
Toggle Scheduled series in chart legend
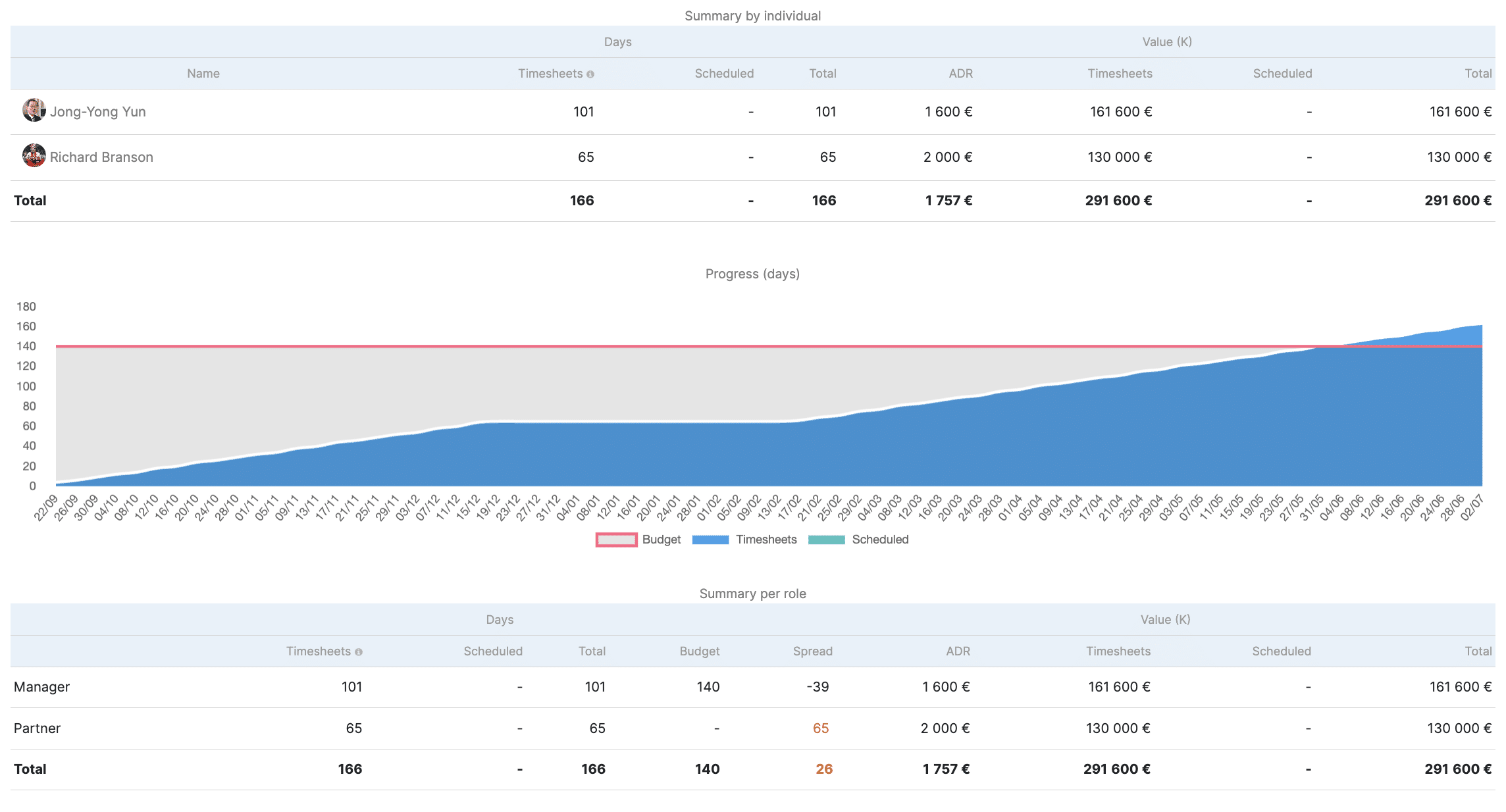[879, 540]
